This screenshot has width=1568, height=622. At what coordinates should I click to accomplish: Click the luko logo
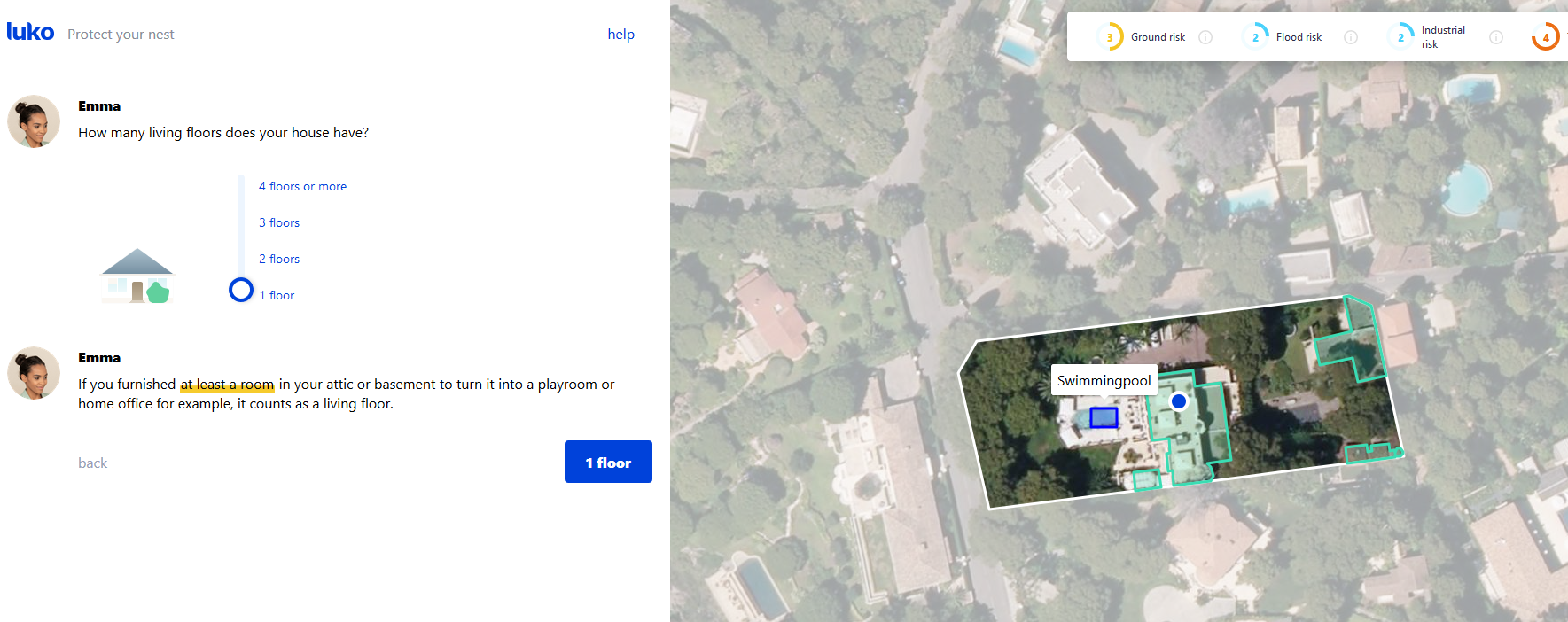30,33
